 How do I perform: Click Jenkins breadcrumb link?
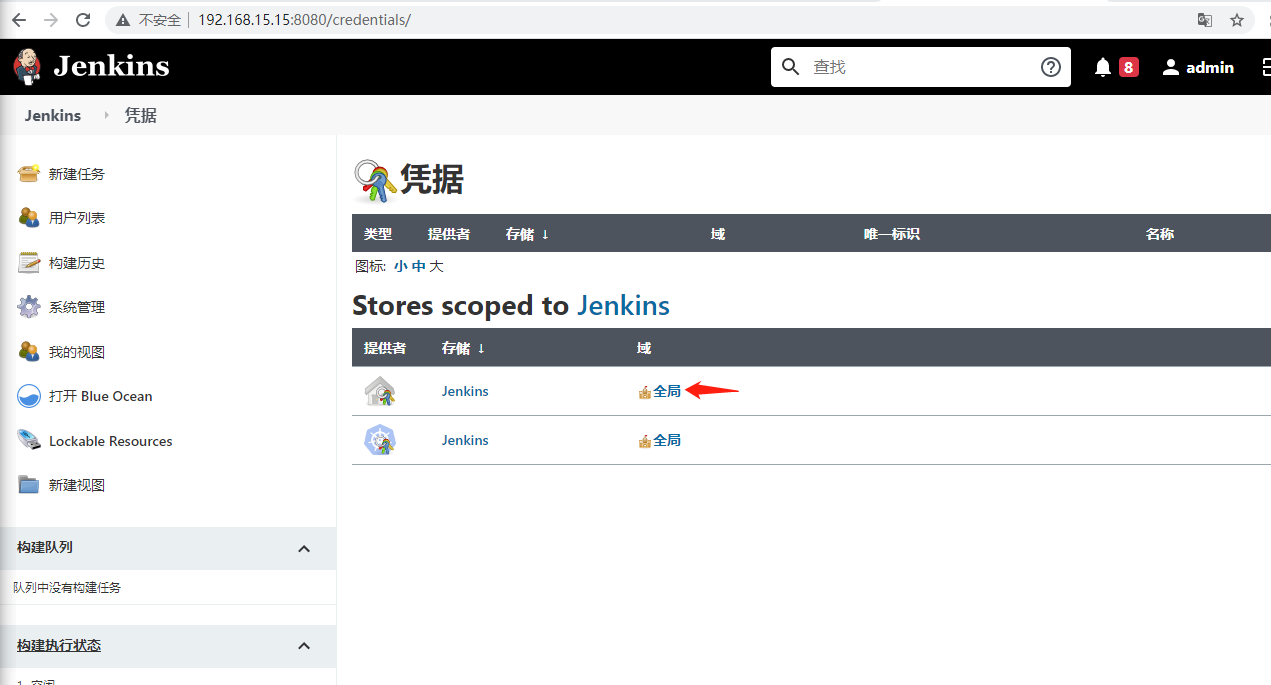tap(53, 116)
